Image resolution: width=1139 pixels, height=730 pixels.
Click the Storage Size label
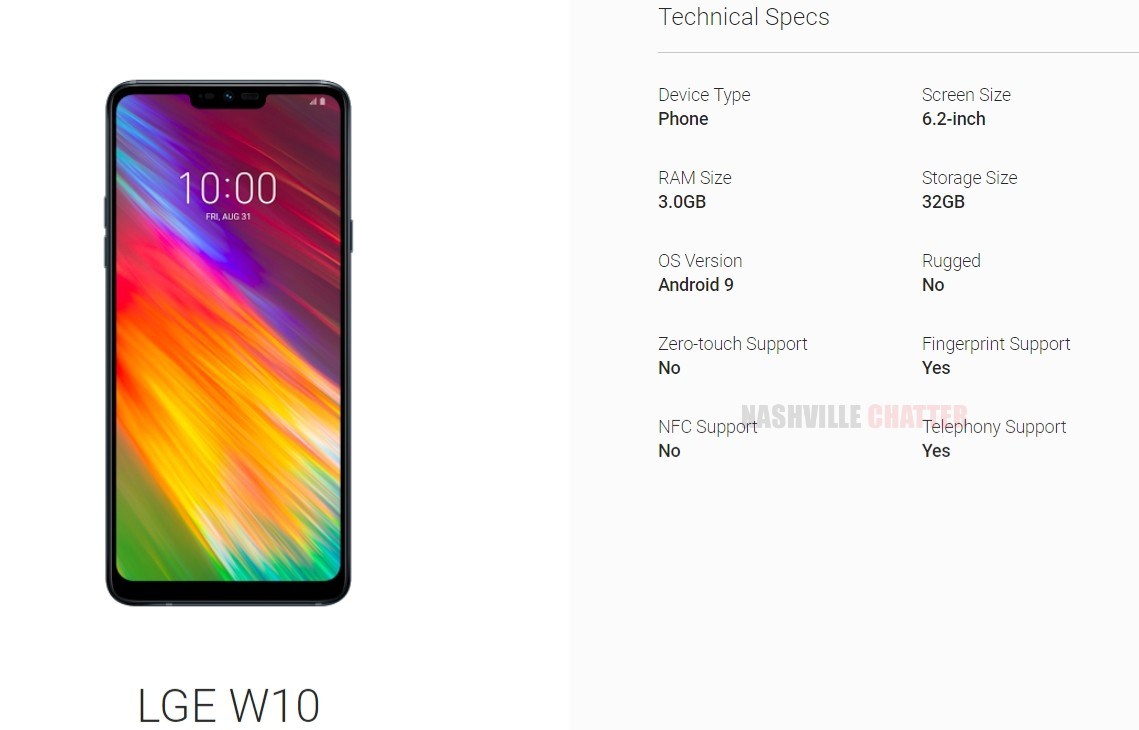(969, 178)
